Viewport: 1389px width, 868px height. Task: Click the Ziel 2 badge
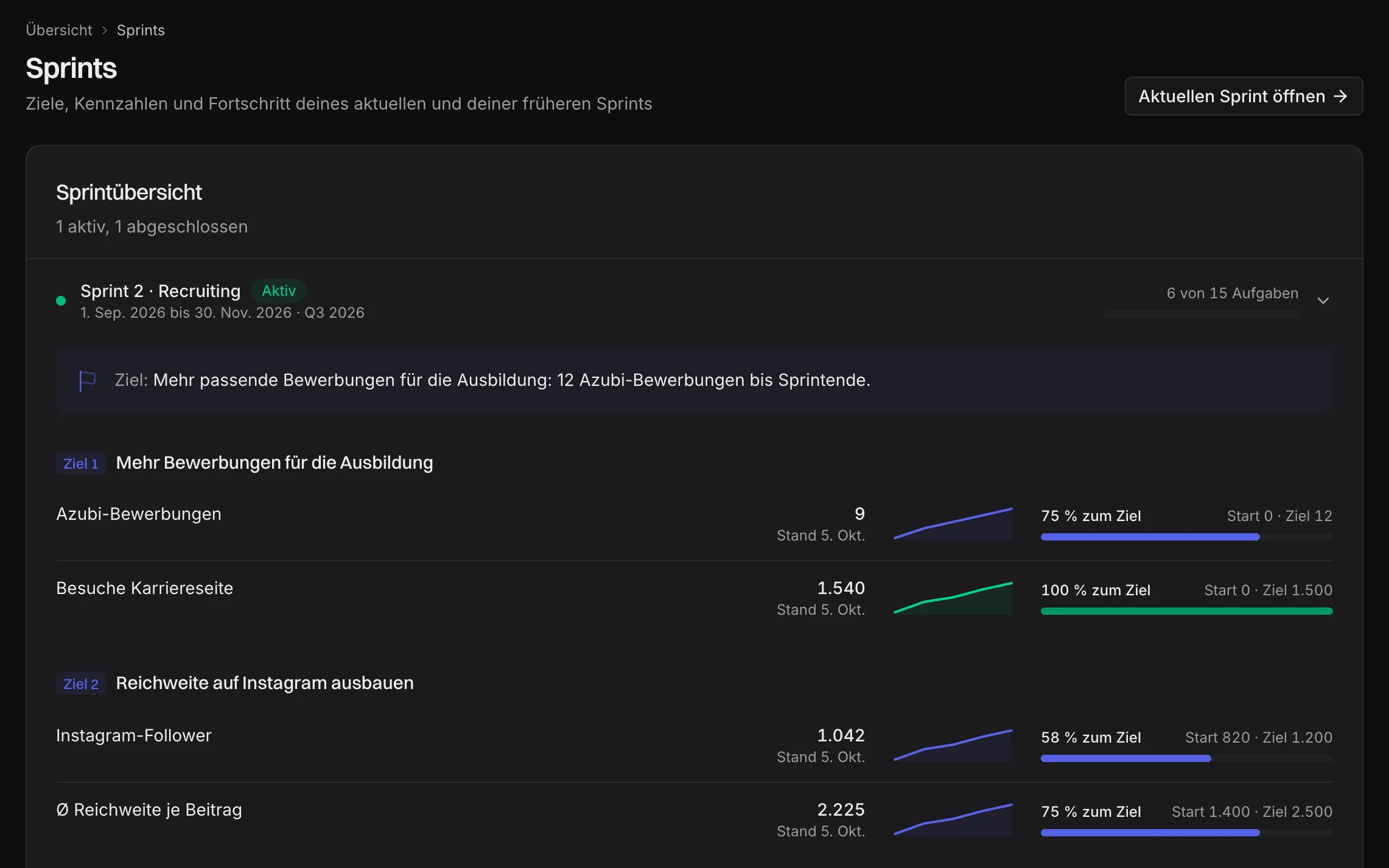[81, 684]
